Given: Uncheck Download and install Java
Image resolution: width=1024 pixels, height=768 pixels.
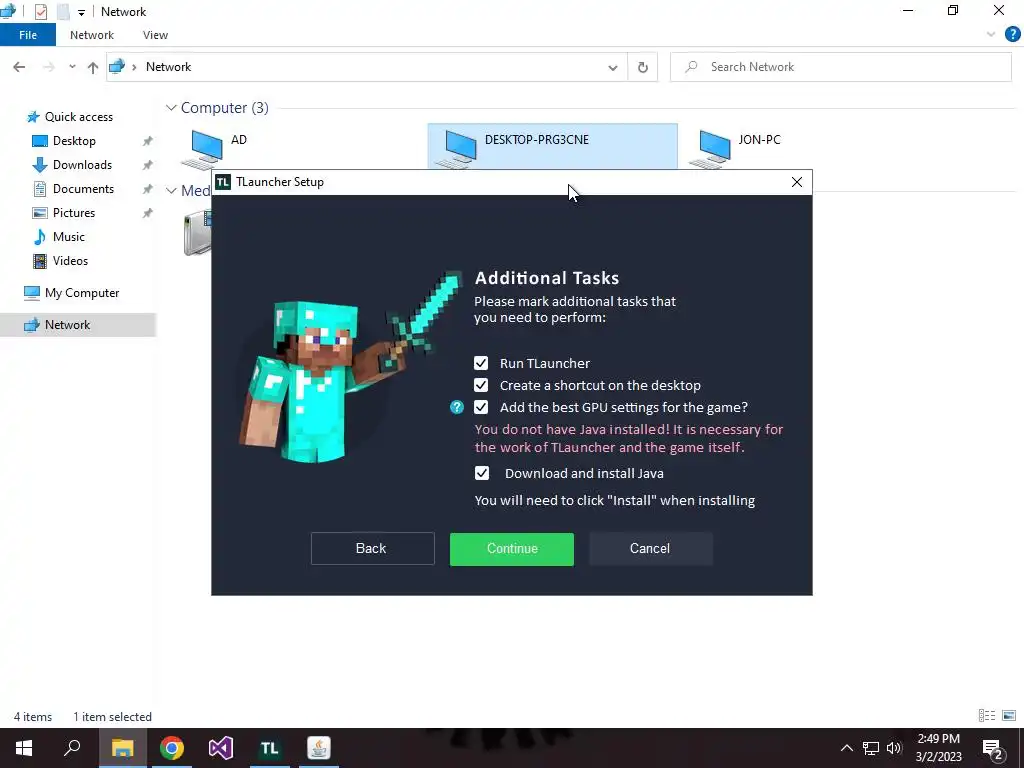Looking at the screenshot, I should point(482,473).
